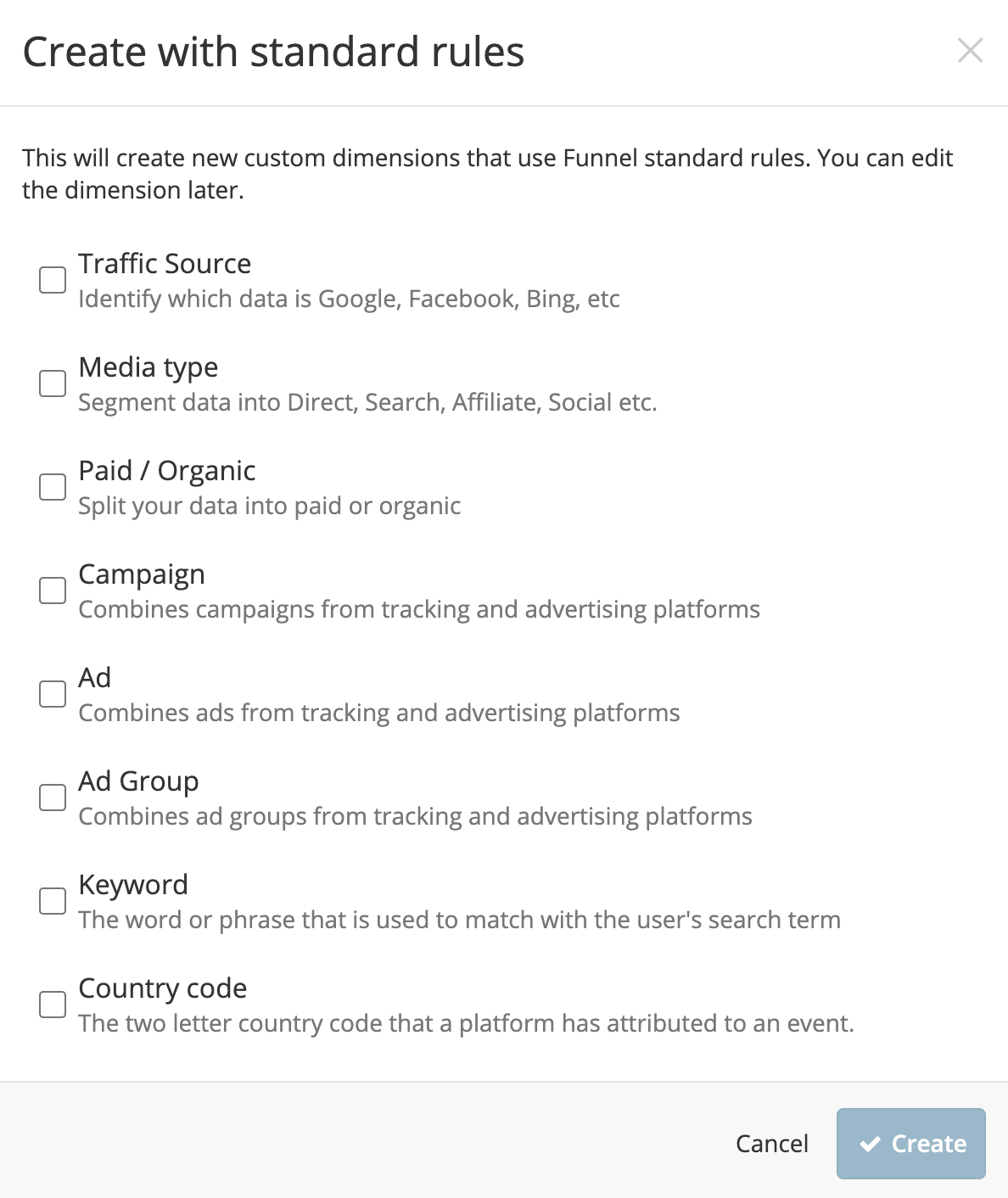The image size is (1008, 1198).
Task: Tick the Media type checkbox
Action: point(53,383)
